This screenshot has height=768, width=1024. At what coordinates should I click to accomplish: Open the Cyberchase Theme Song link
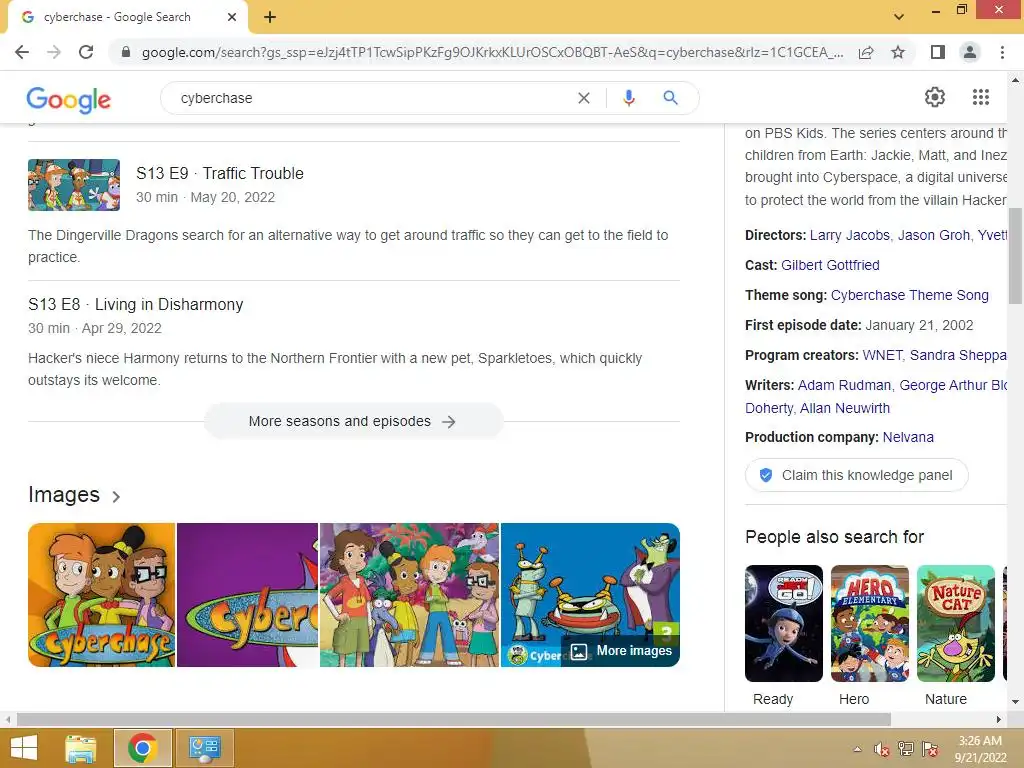click(910, 295)
